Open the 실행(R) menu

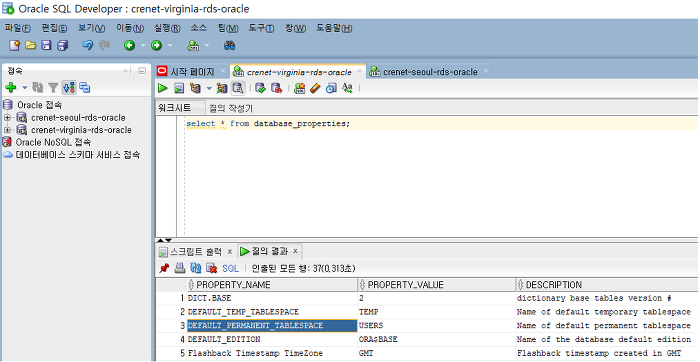tap(167, 28)
